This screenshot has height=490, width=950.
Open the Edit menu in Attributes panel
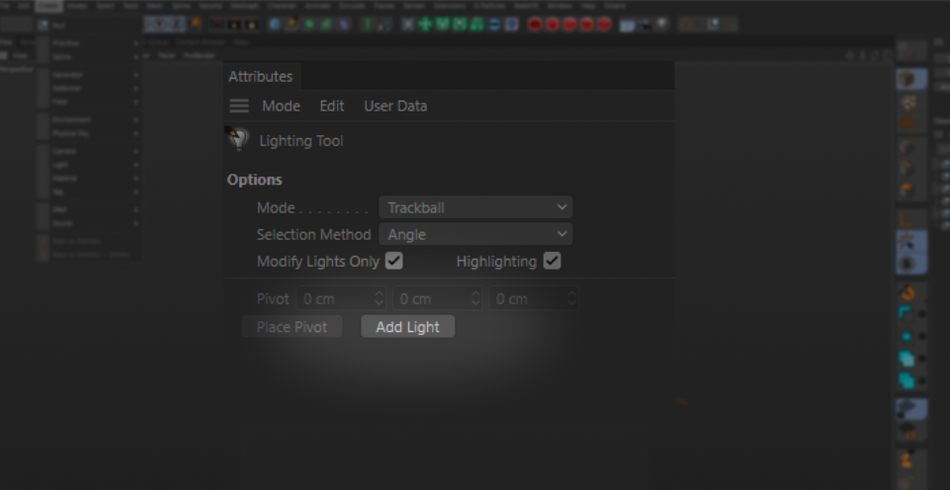tap(332, 106)
